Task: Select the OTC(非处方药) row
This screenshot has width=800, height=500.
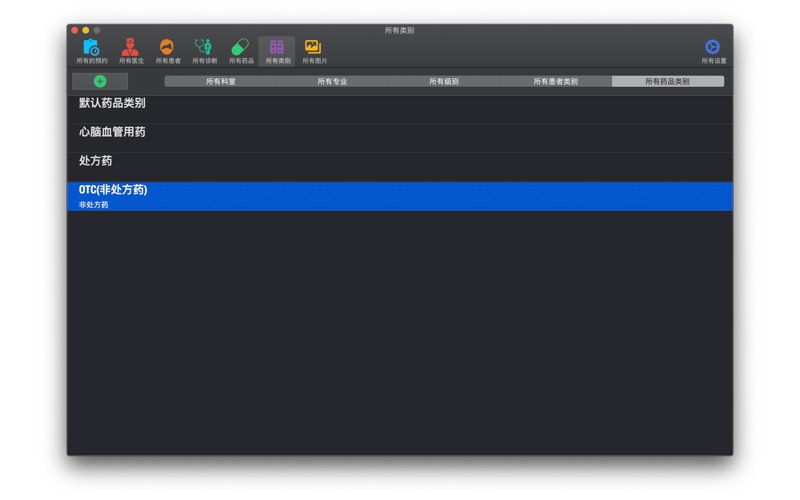Action: pyautogui.click(x=400, y=196)
